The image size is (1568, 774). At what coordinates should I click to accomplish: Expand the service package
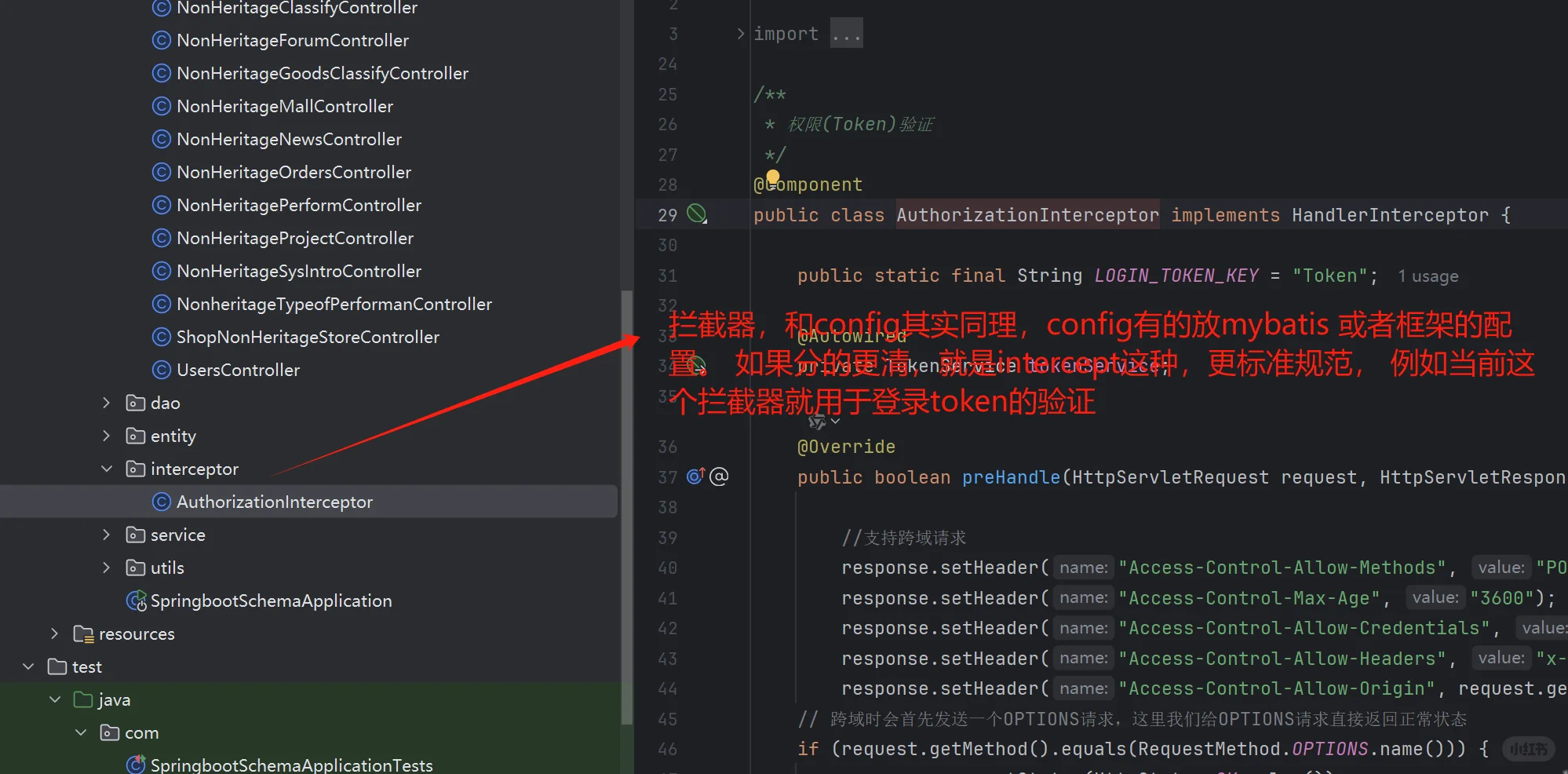107,535
